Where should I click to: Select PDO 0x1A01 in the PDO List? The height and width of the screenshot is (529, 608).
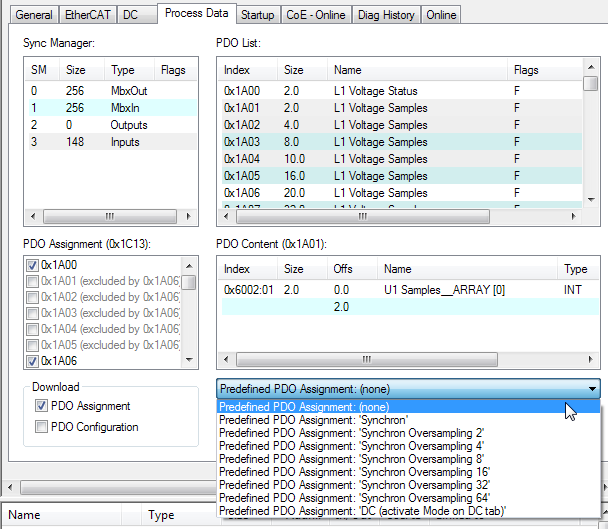401,108
